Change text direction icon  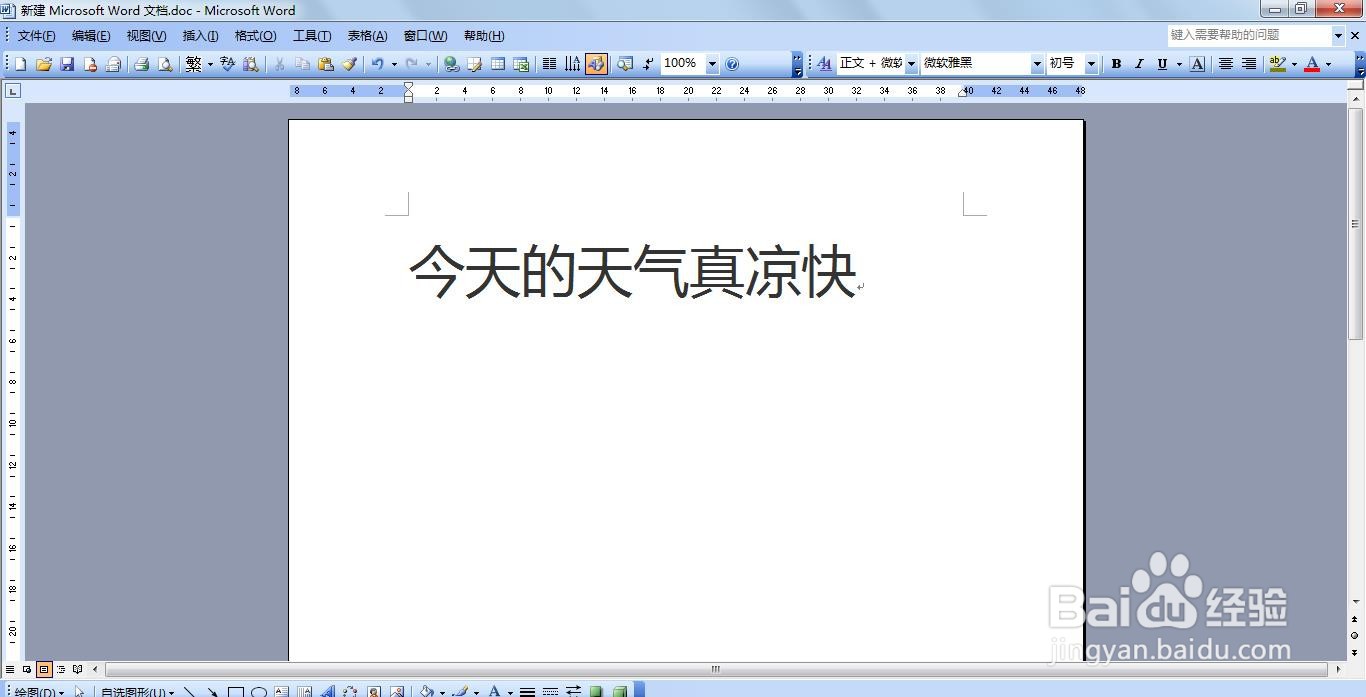click(x=572, y=64)
